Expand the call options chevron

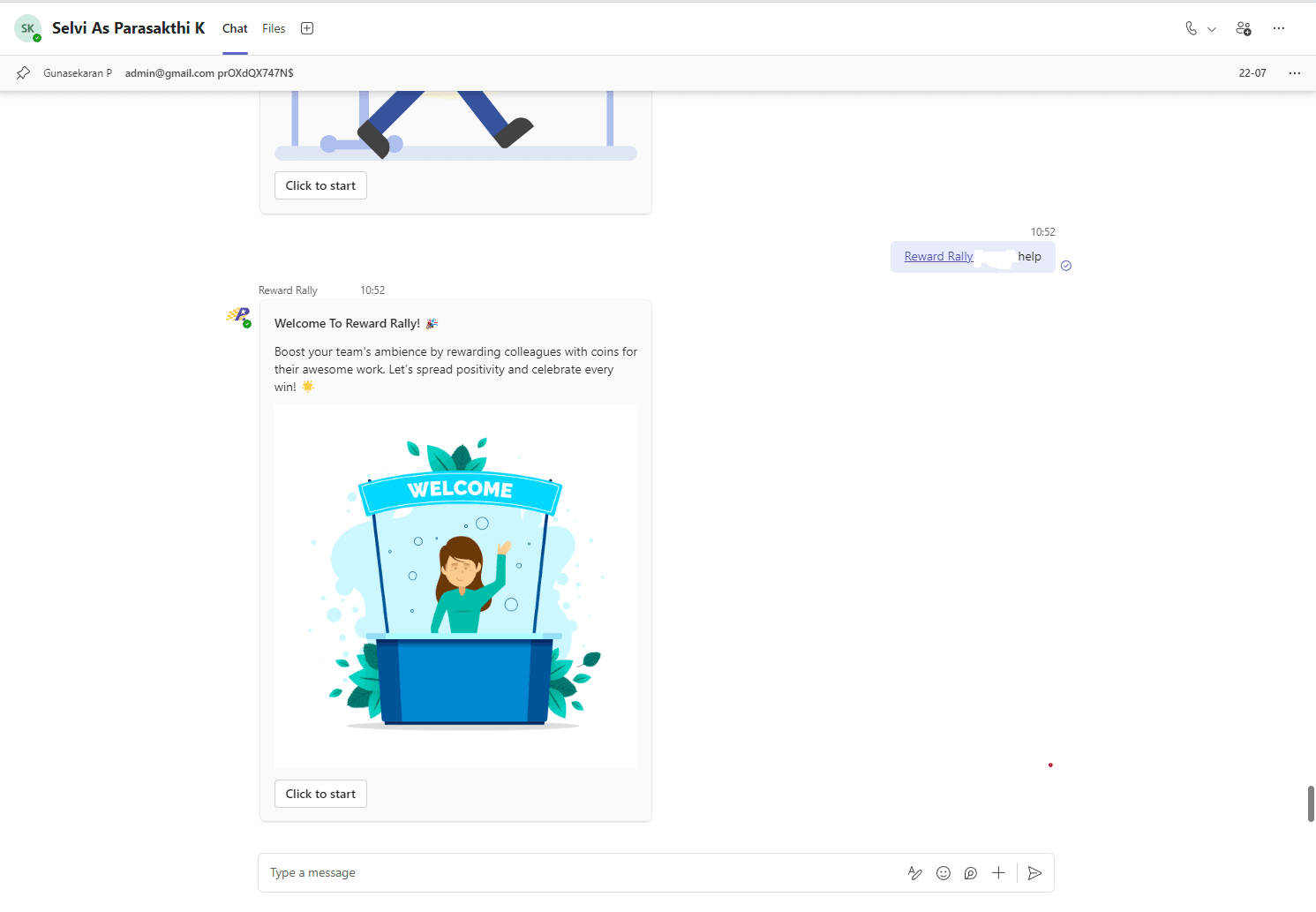pos(1212,29)
